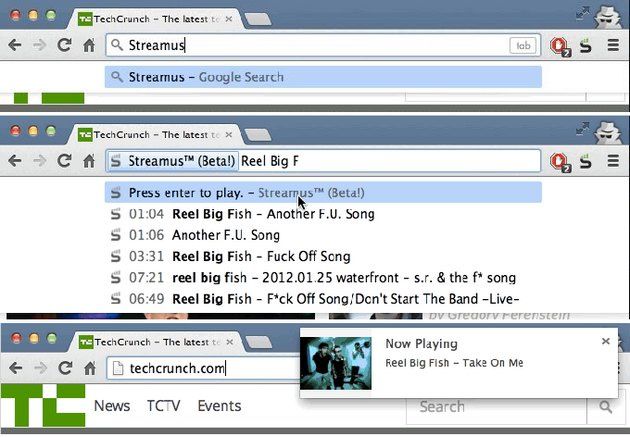Reload page in top browser window
Viewport: 630px width, 437px height.
[x=64, y=45]
